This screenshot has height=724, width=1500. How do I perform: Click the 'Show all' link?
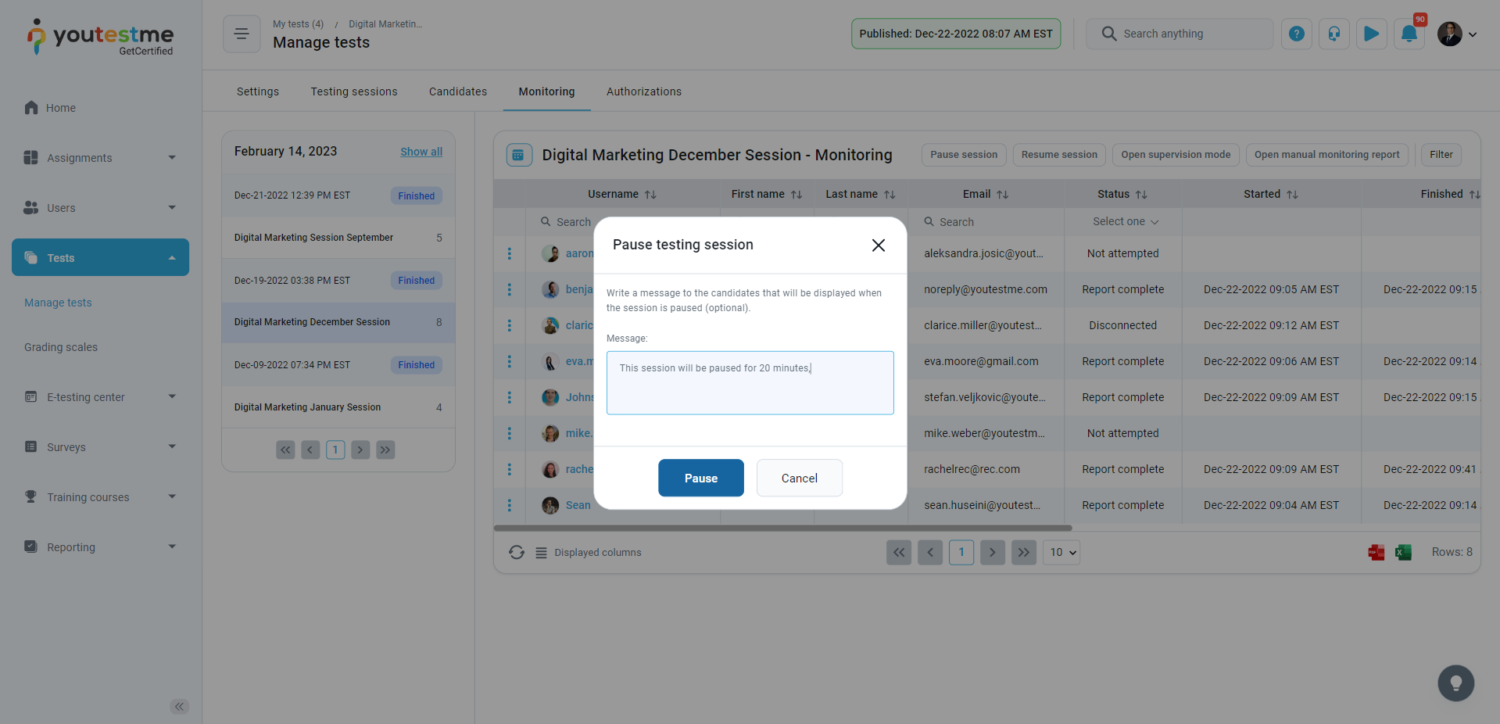[421, 152]
